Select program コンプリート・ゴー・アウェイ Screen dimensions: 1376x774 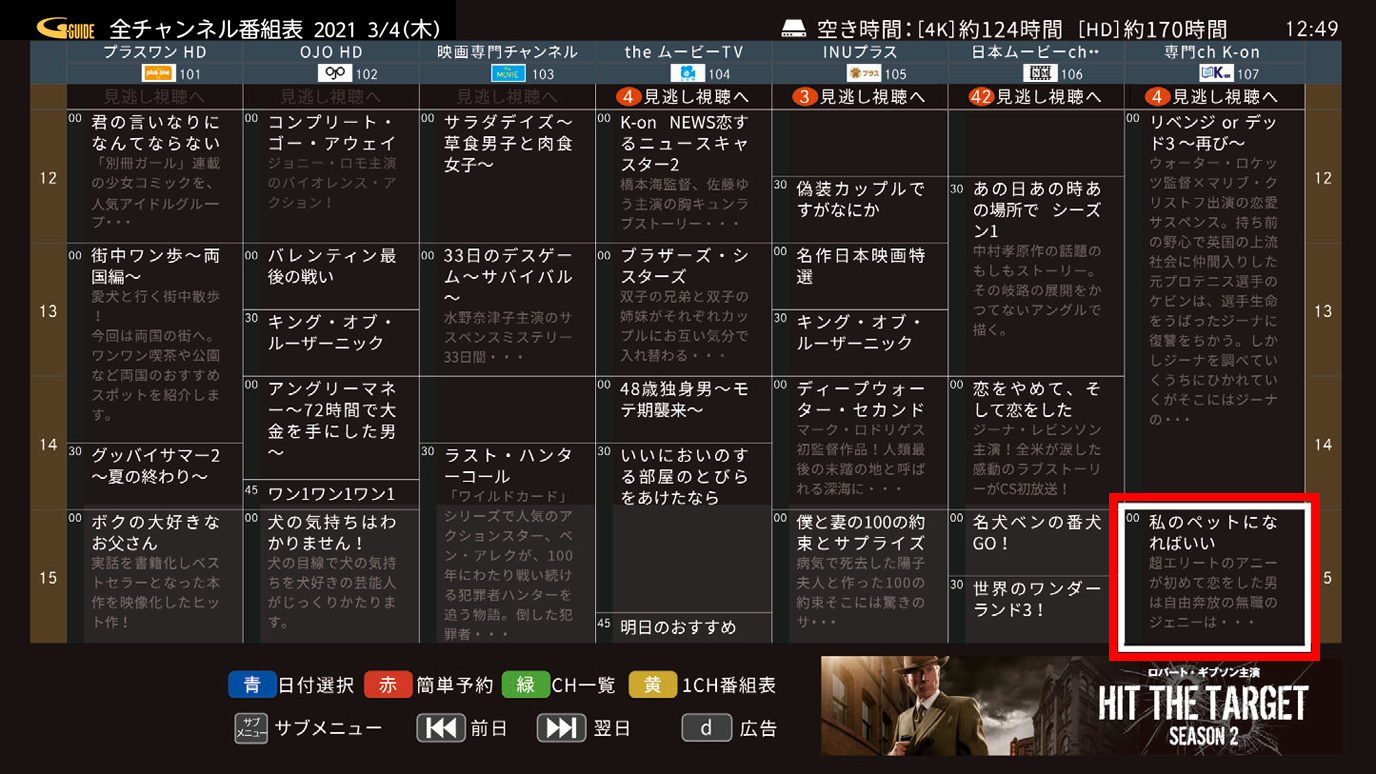click(x=331, y=176)
